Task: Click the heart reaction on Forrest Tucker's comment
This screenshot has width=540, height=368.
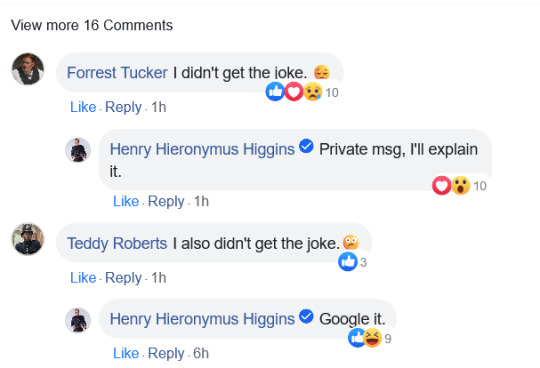Action: pyautogui.click(x=294, y=92)
